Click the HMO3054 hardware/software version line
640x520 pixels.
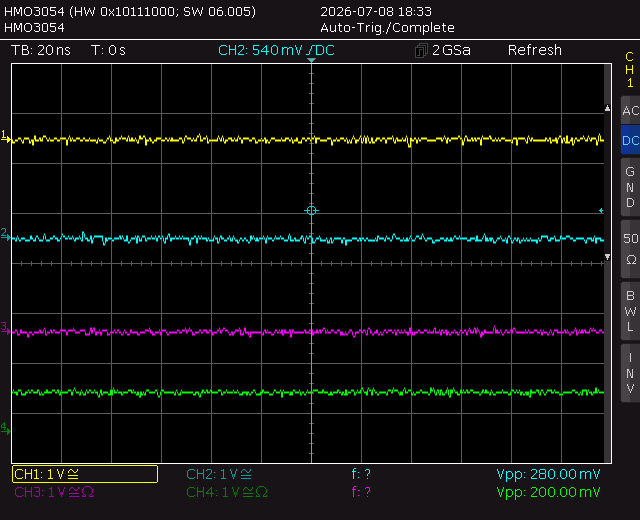point(130,11)
